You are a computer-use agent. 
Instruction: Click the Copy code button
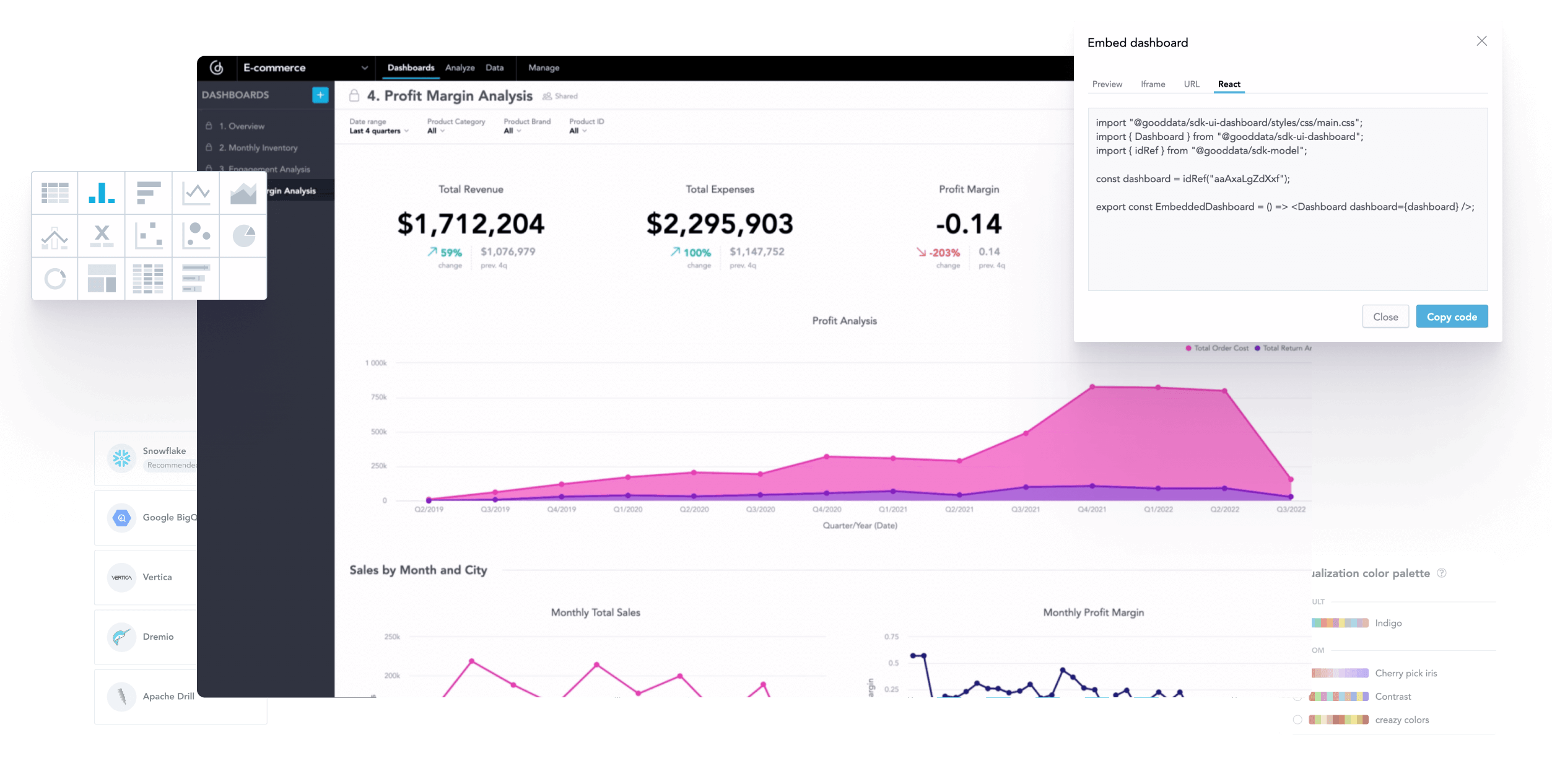(1452, 316)
